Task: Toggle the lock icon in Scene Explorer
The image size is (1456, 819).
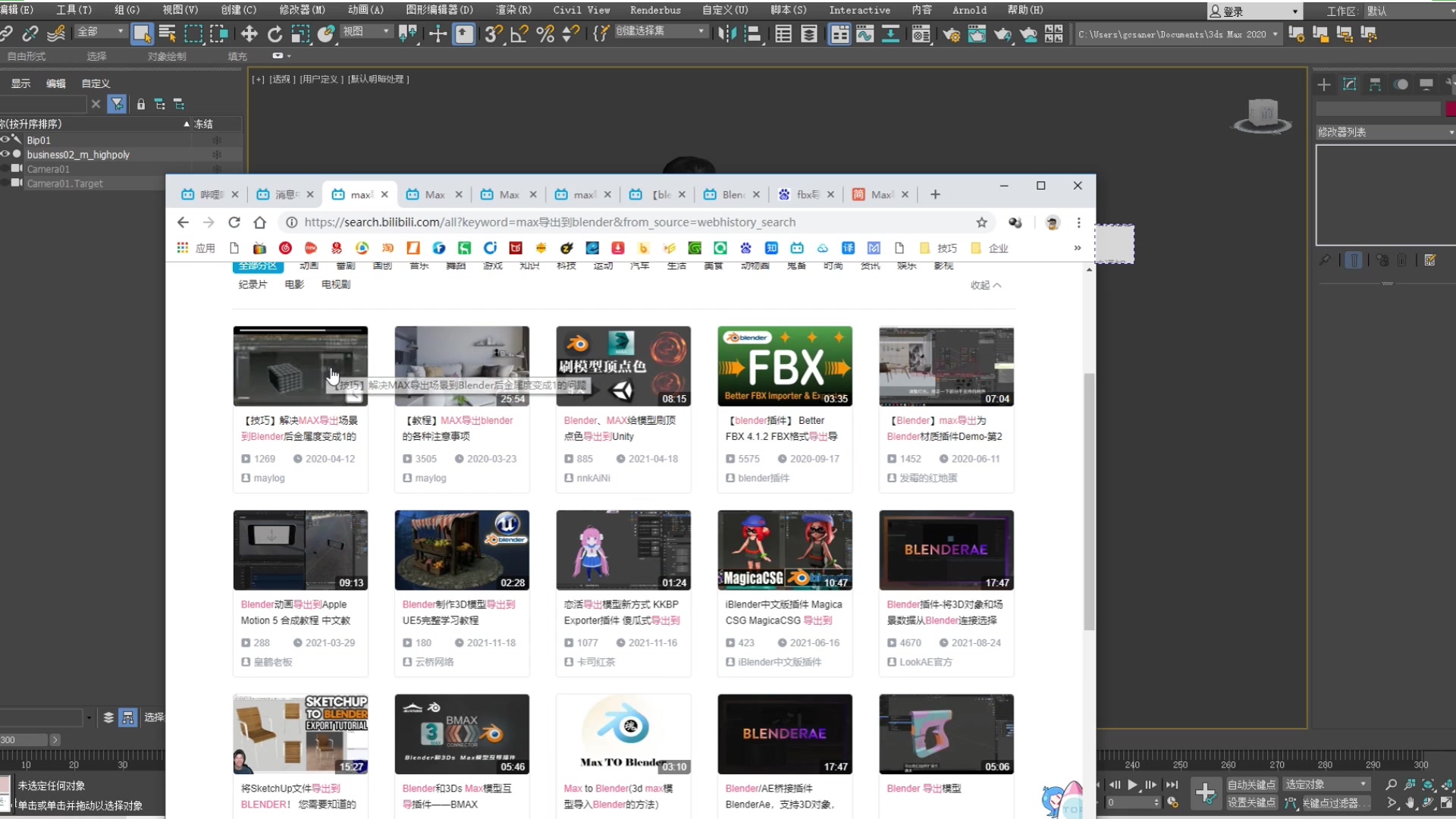Action: pyautogui.click(x=141, y=104)
